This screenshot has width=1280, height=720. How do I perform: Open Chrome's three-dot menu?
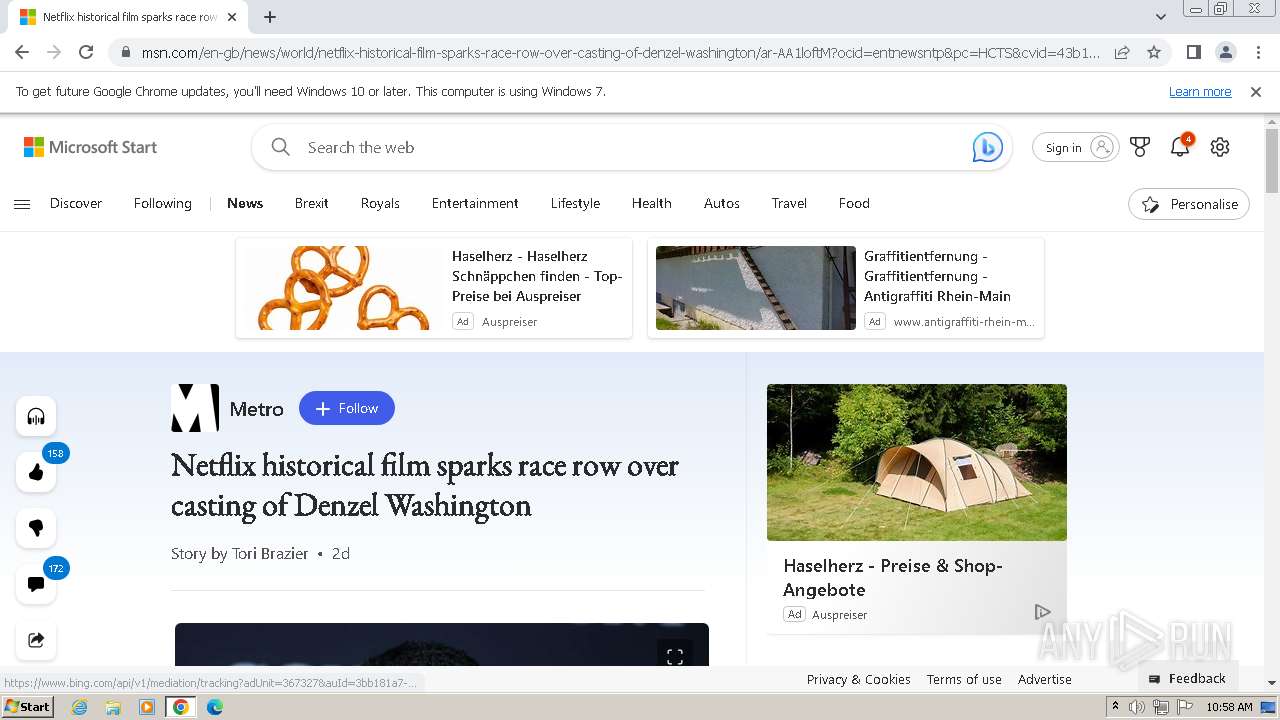point(1257,52)
